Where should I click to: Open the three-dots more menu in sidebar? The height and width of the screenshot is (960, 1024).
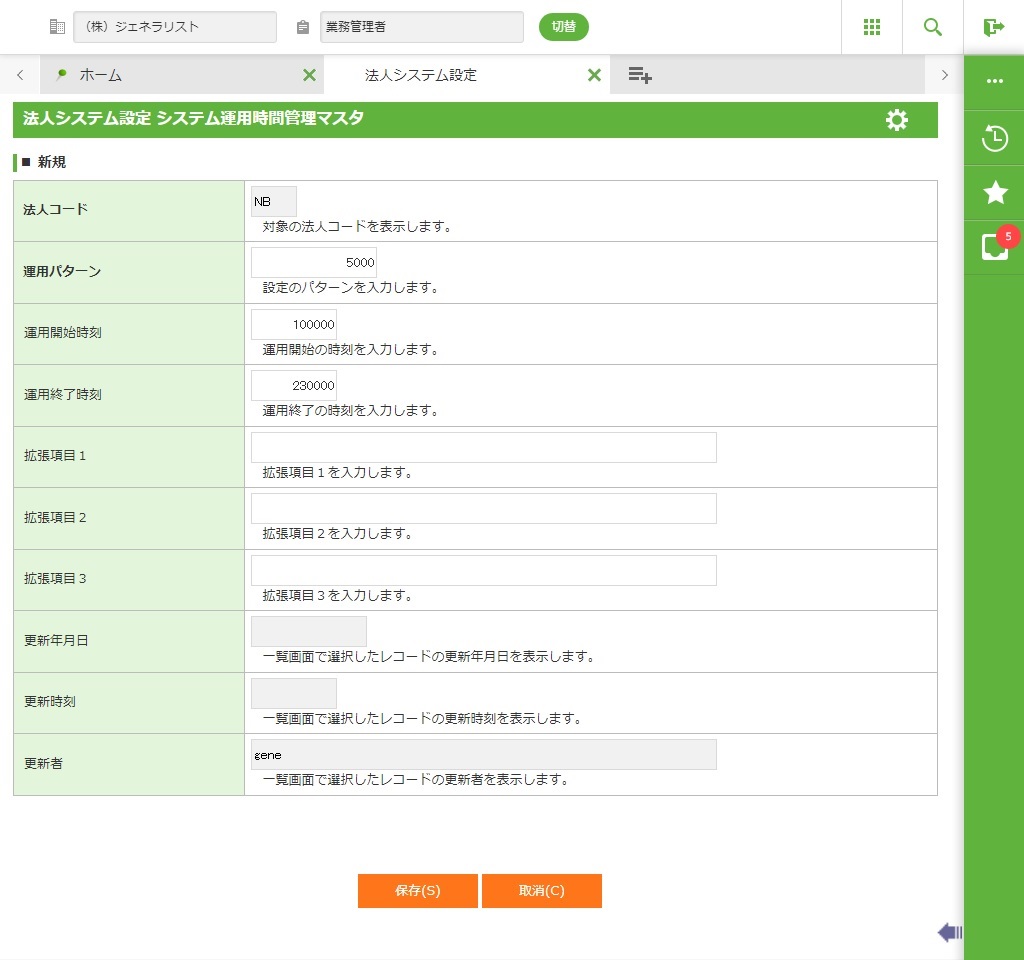(x=994, y=81)
